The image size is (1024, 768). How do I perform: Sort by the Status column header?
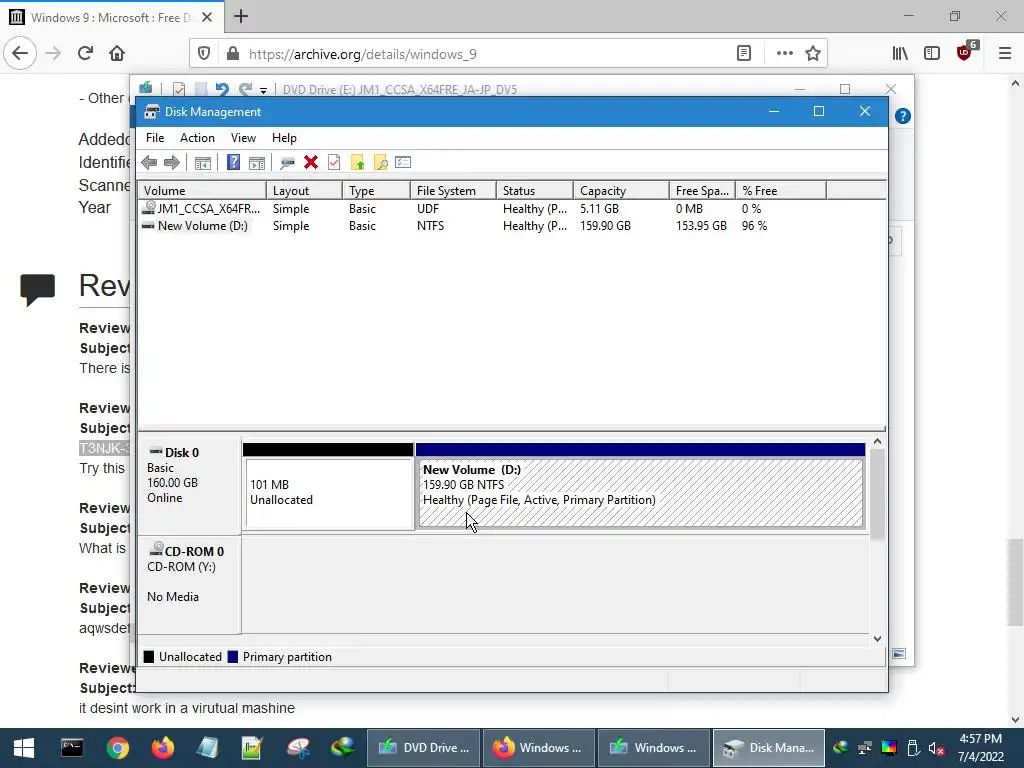[x=535, y=191]
